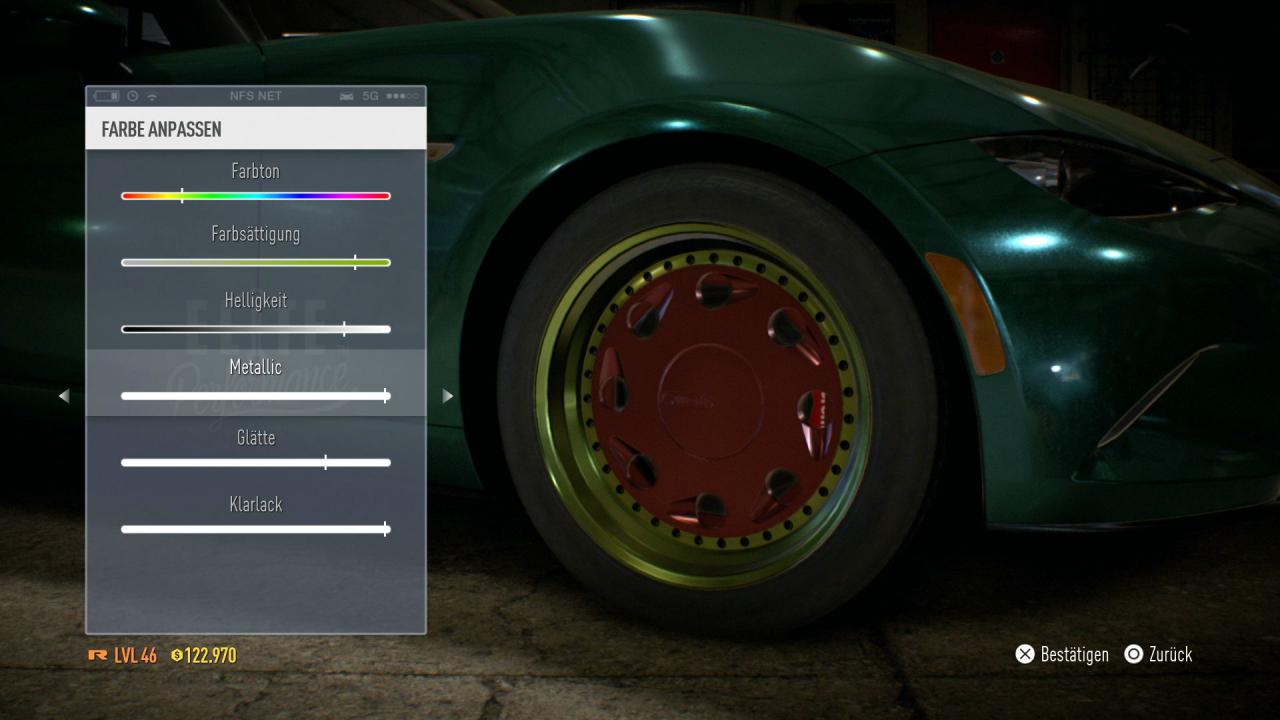Select the Glätte option label

256,438
